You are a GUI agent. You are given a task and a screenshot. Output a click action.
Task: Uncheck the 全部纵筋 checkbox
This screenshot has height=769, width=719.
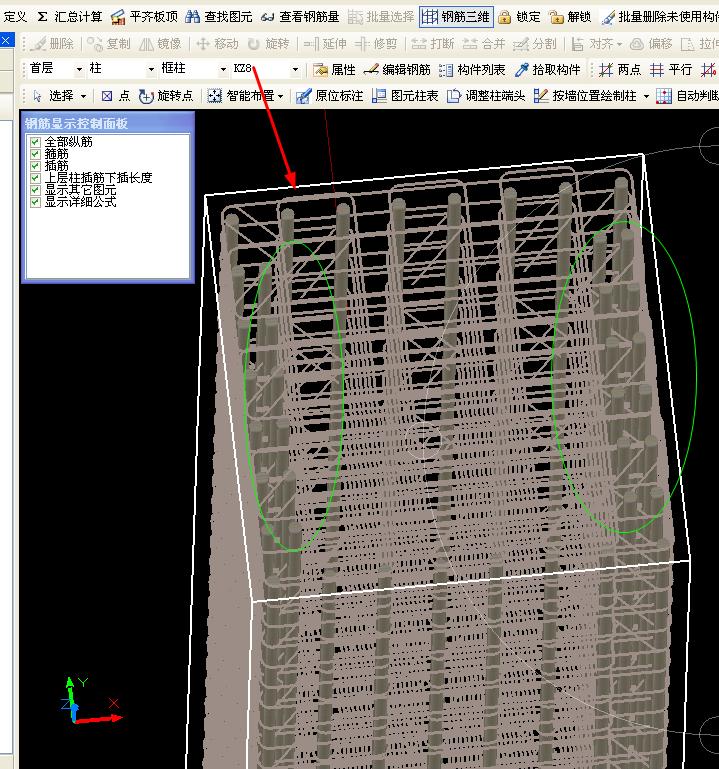tap(36, 142)
